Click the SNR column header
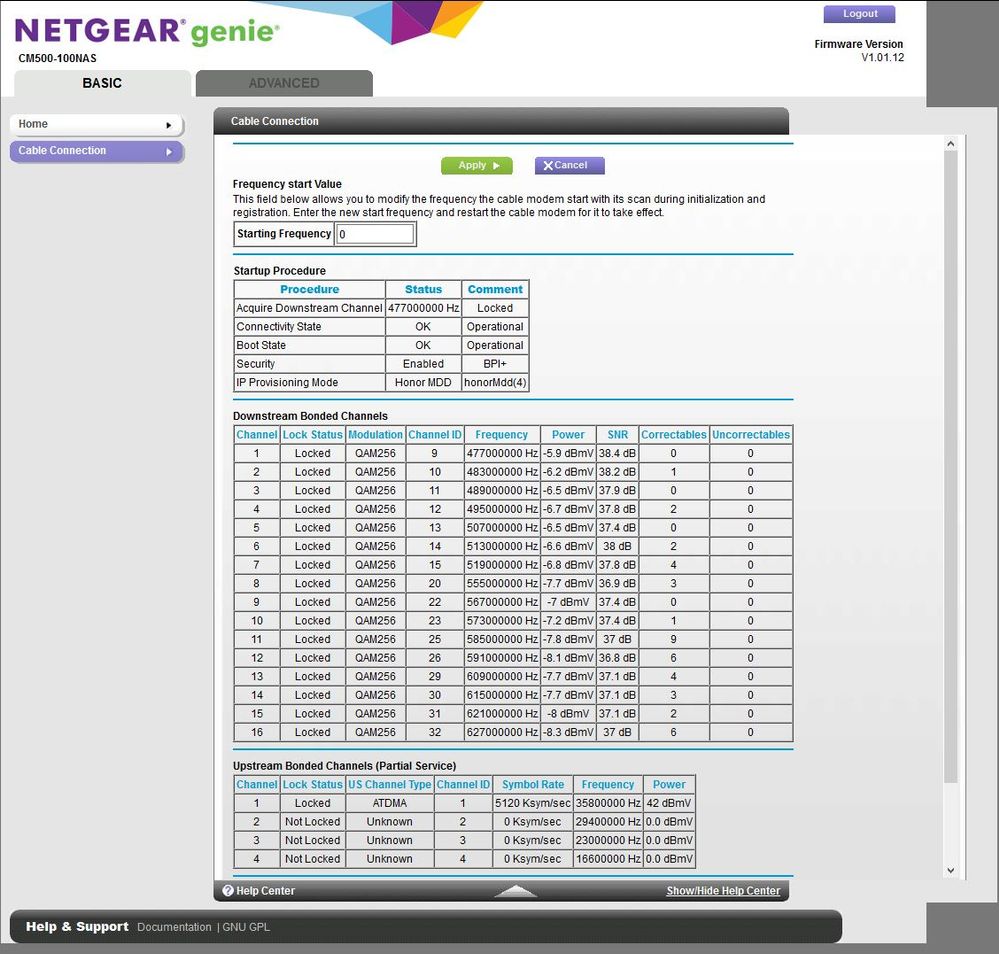The height and width of the screenshot is (954, 999). click(617, 435)
